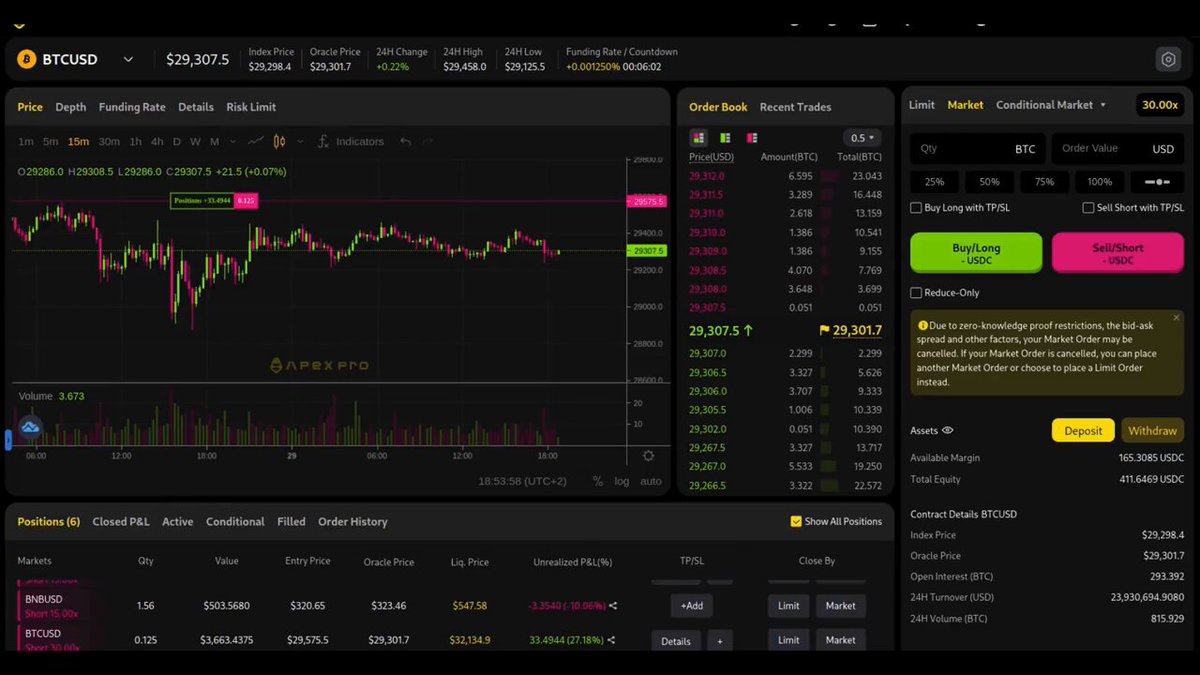Open the Order History tab
Viewport: 1200px width, 675px height.
[x=352, y=522]
